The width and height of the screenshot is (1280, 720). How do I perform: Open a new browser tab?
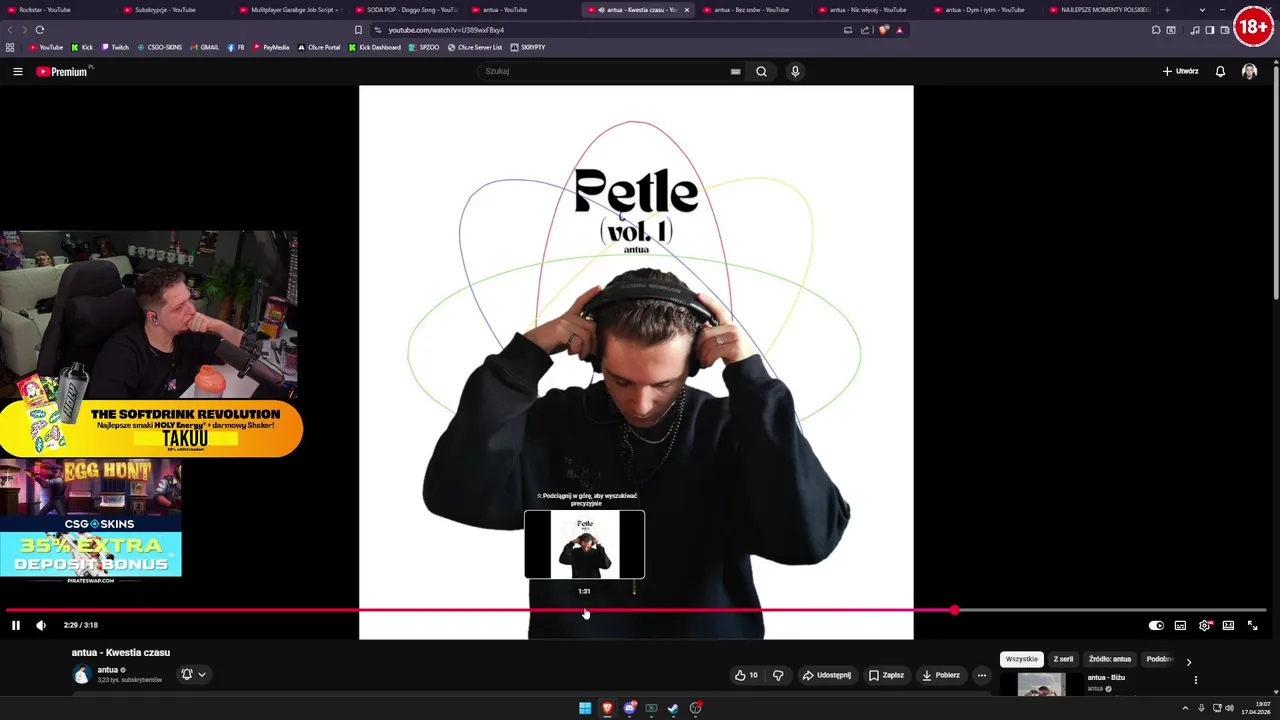pos(1167,10)
